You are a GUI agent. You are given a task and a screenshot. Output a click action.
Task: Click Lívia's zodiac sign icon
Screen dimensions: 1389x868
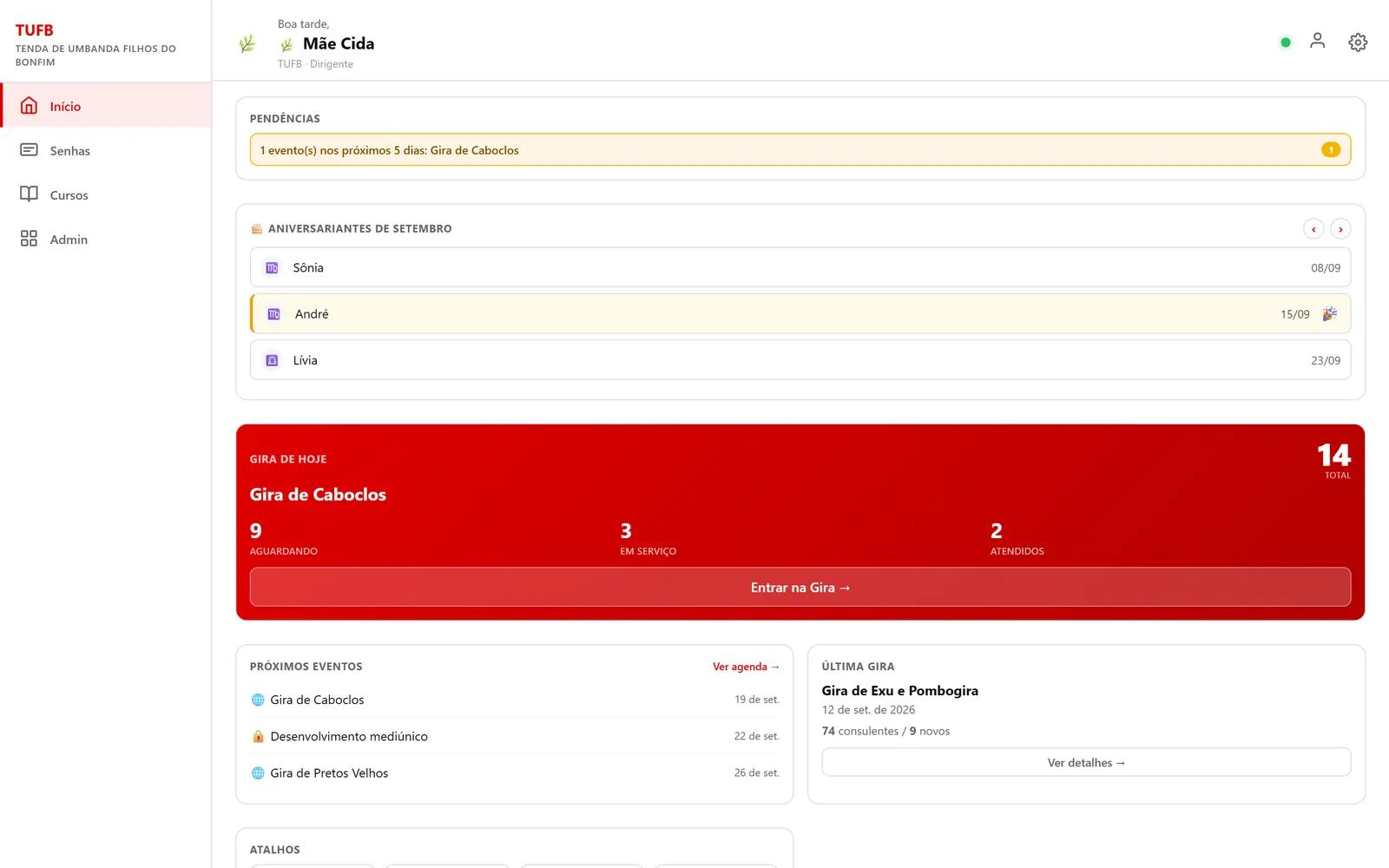pos(272,360)
